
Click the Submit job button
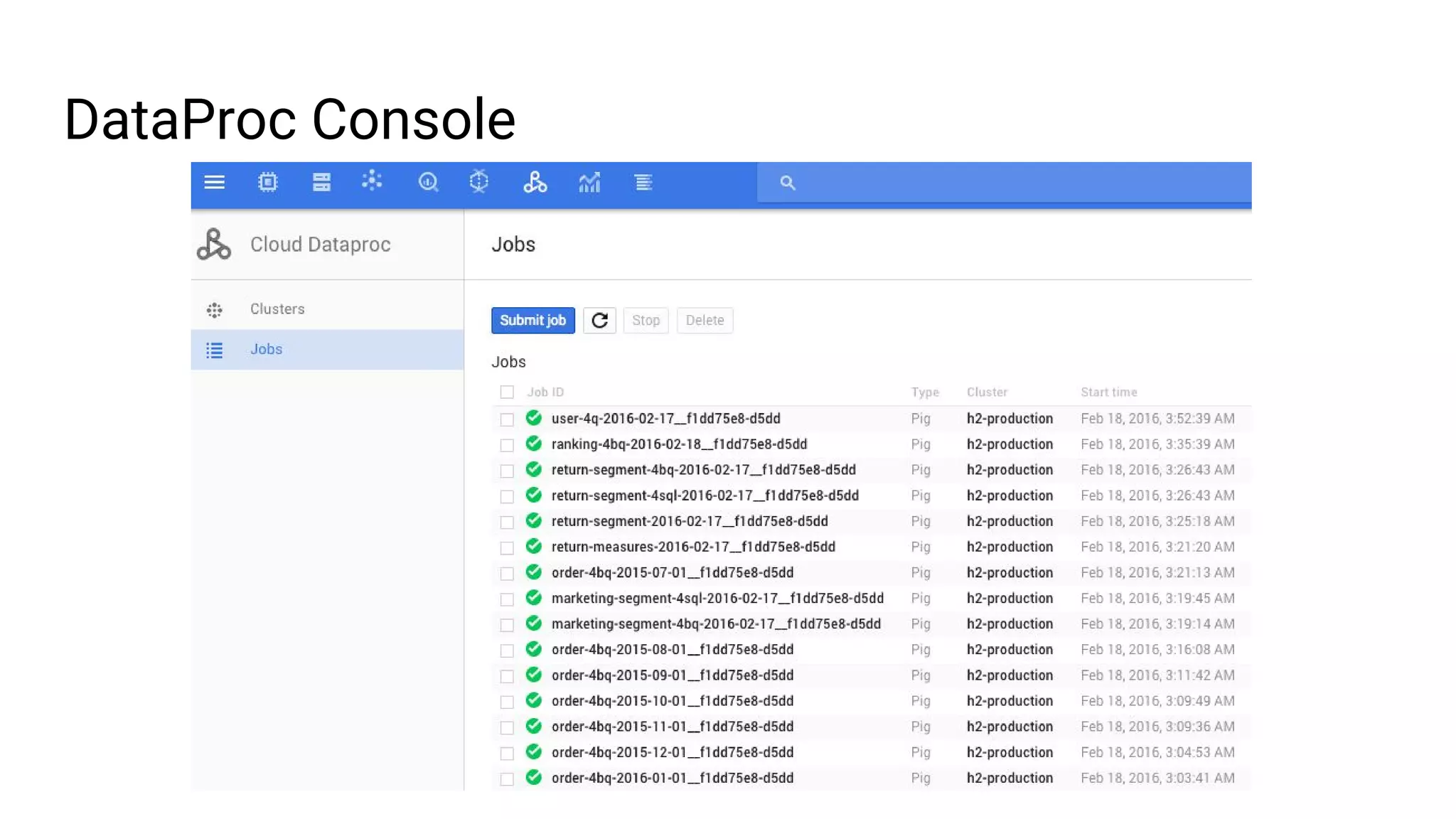point(532,321)
